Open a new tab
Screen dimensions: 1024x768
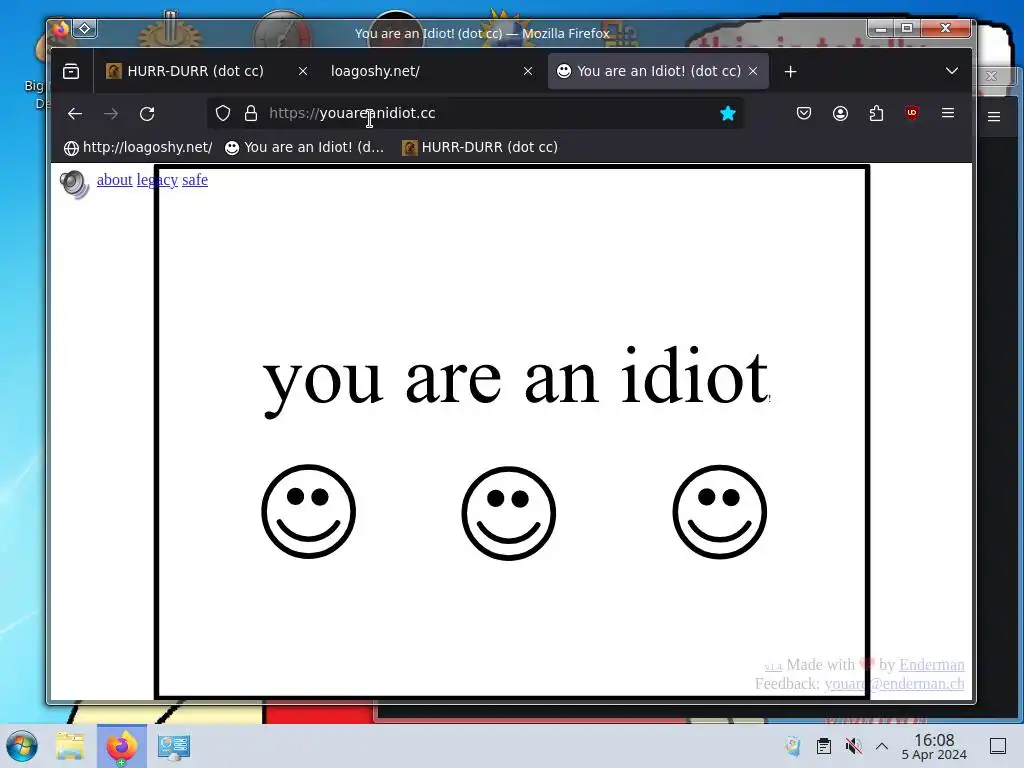pos(790,71)
